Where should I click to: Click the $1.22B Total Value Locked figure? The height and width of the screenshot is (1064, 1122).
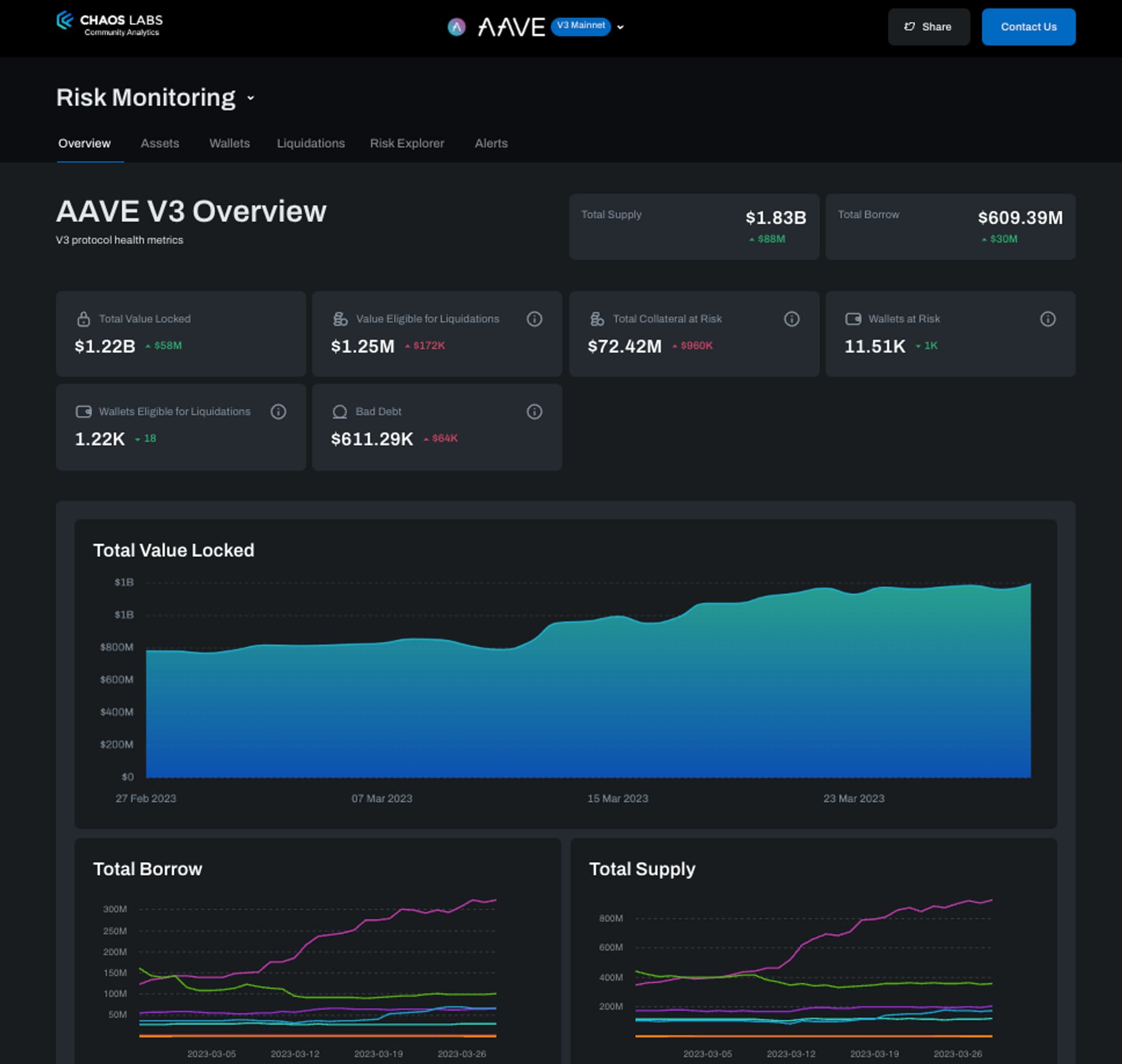click(105, 346)
